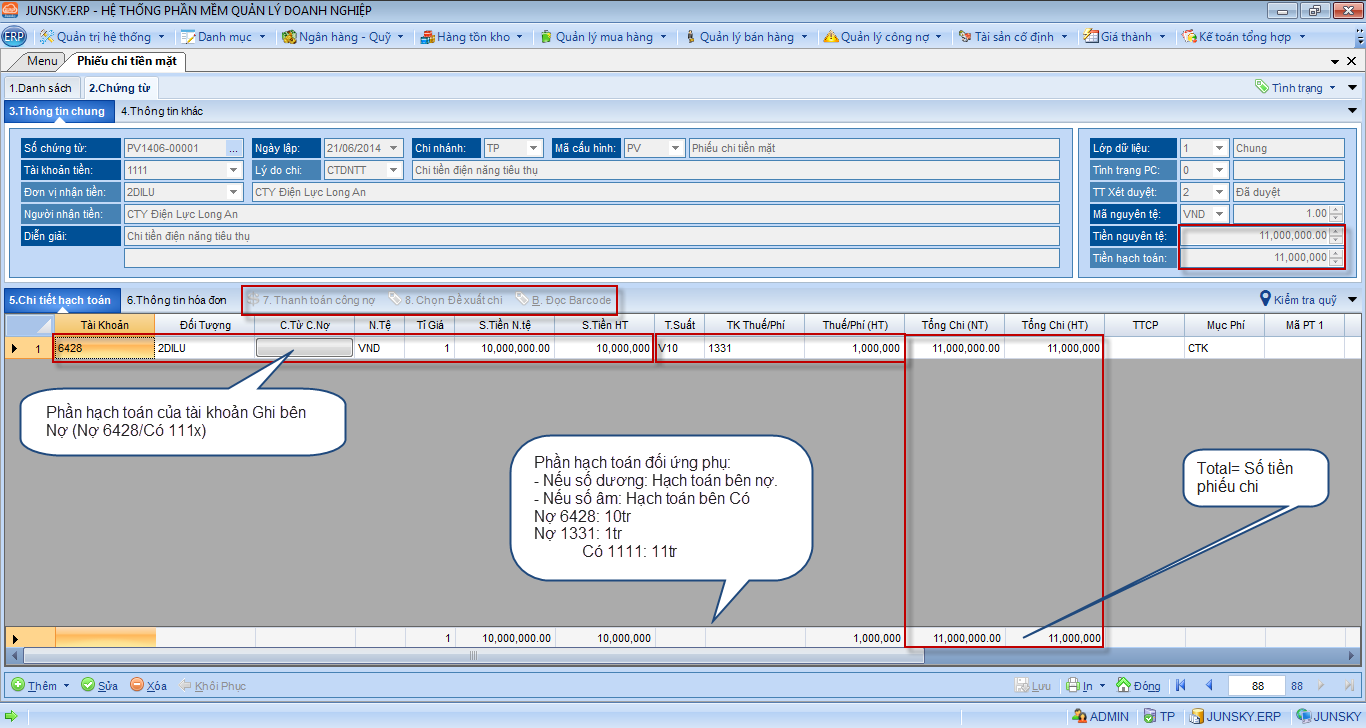Screen dimensions: 1366x728
Task: Switch to the 1.Danh sách tab
Action: coord(41,88)
